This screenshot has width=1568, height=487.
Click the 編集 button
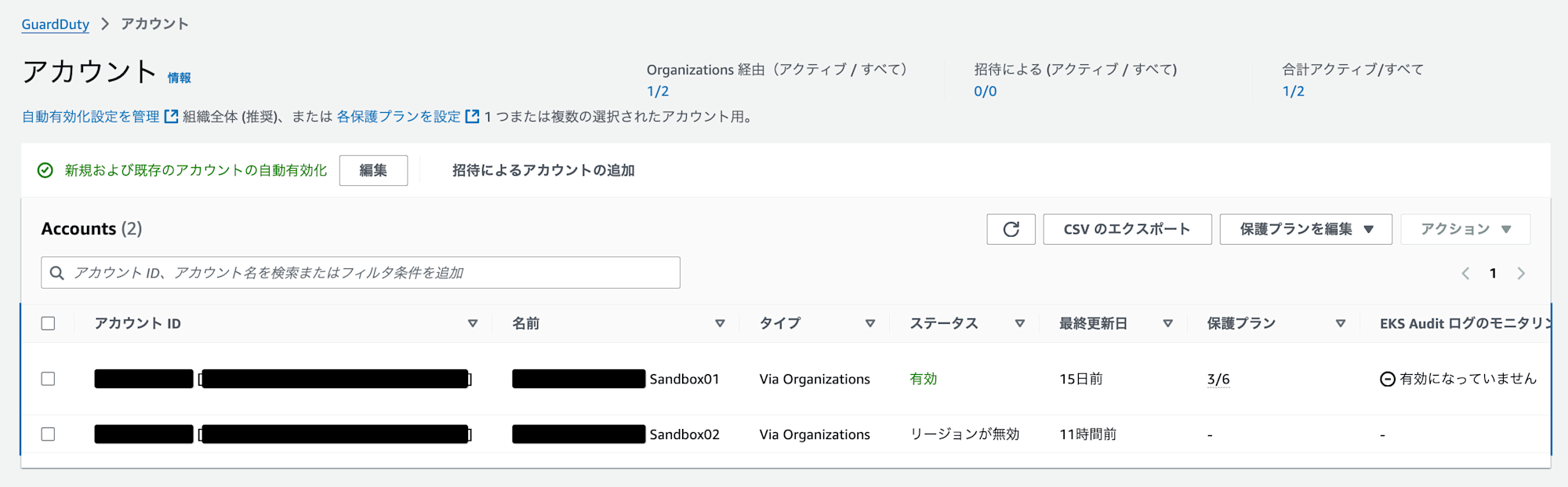point(373,170)
